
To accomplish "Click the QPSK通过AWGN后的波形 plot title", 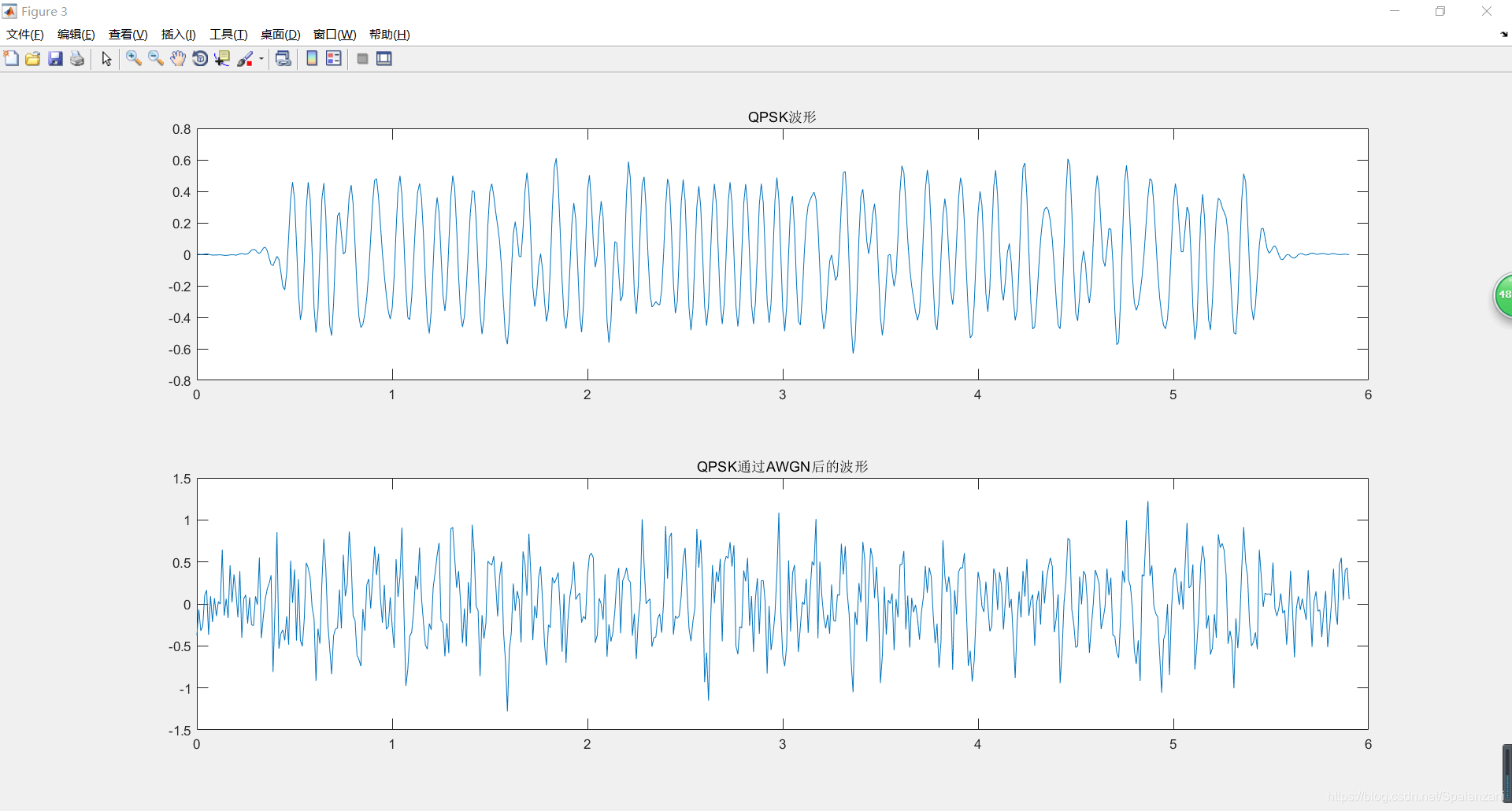I will point(782,467).
